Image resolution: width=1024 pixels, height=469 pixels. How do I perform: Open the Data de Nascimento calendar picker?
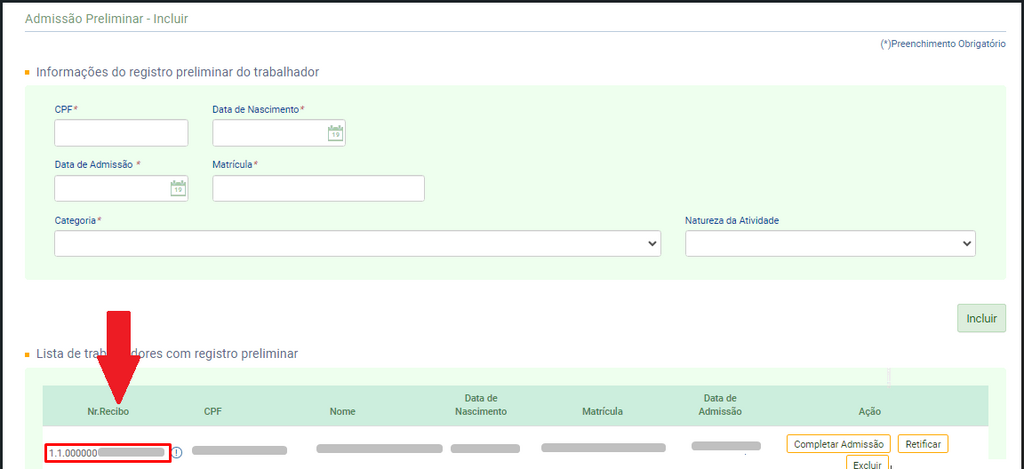[336, 133]
